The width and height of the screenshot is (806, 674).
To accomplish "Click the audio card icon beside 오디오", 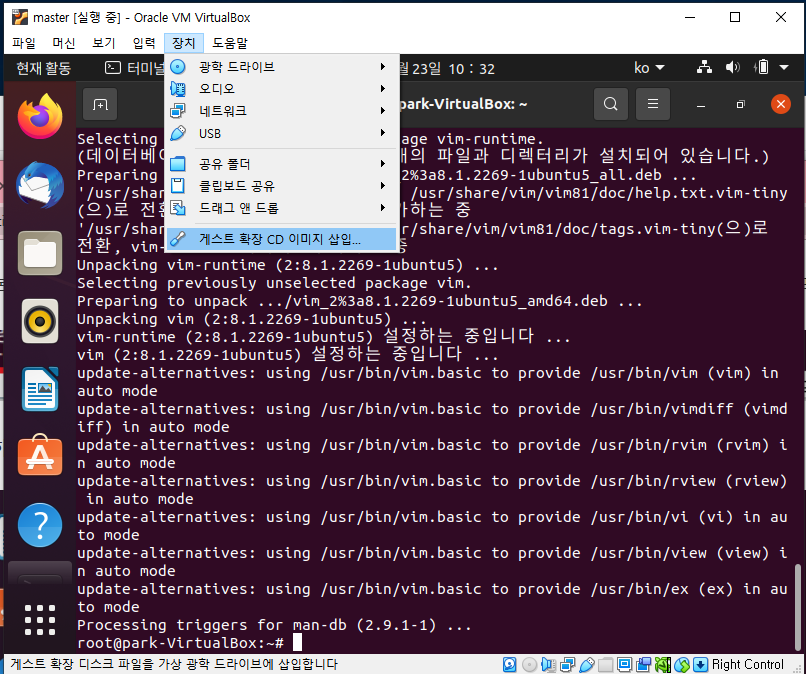I will point(178,89).
